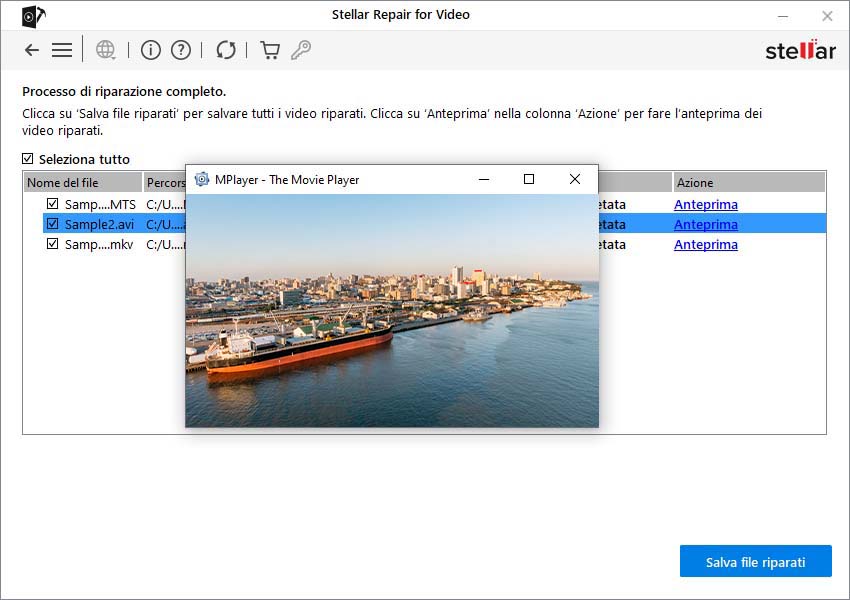Click the Stellar Repair app logo icon
Image resolution: width=850 pixels, height=600 pixels.
tap(33, 16)
